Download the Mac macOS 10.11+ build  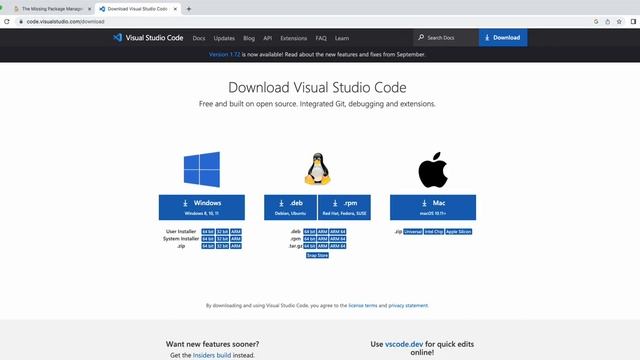pyautogui.click(x=433, y=207)
